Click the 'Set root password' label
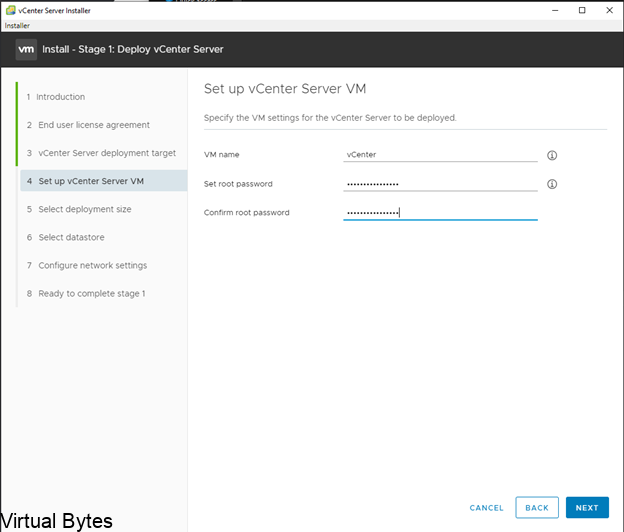This screenshot has width=624, height=532. click(x=238, y=184)
